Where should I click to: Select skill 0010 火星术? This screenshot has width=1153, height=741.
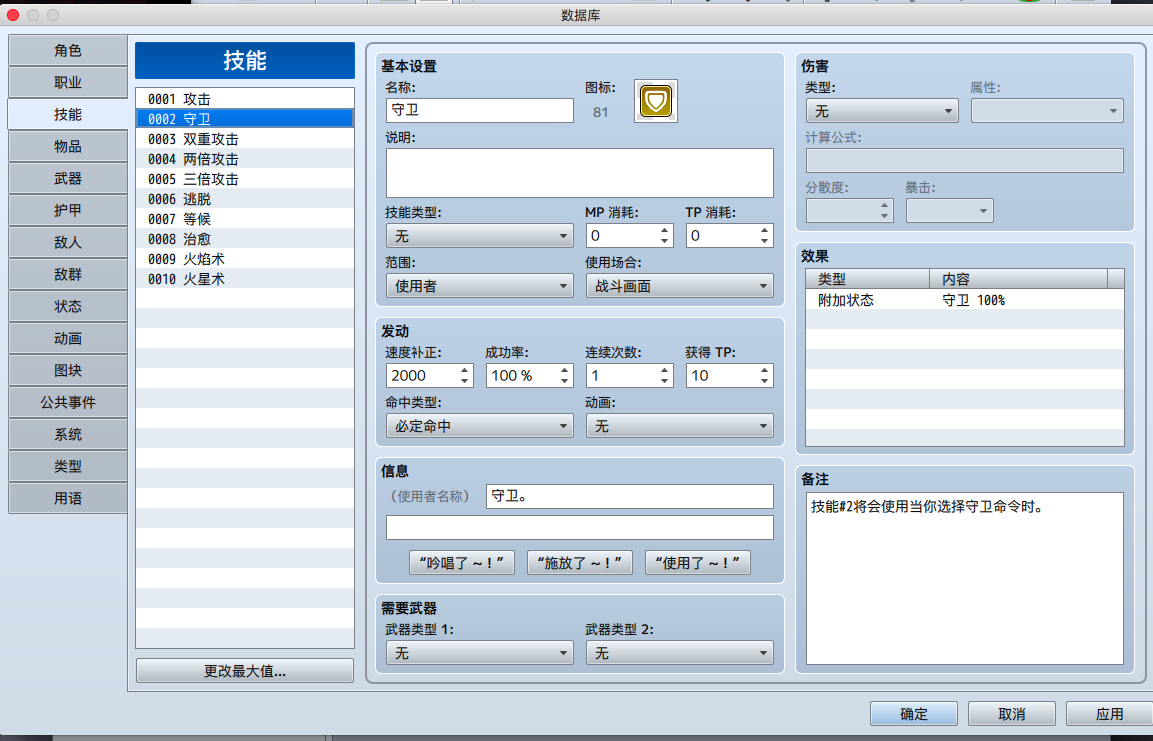245,279
